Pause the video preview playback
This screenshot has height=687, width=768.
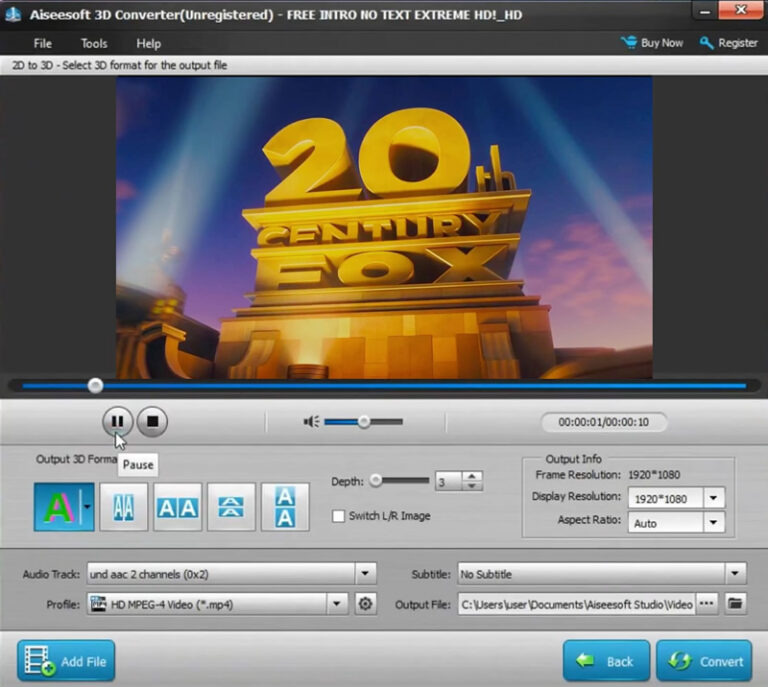click(118, 421)
